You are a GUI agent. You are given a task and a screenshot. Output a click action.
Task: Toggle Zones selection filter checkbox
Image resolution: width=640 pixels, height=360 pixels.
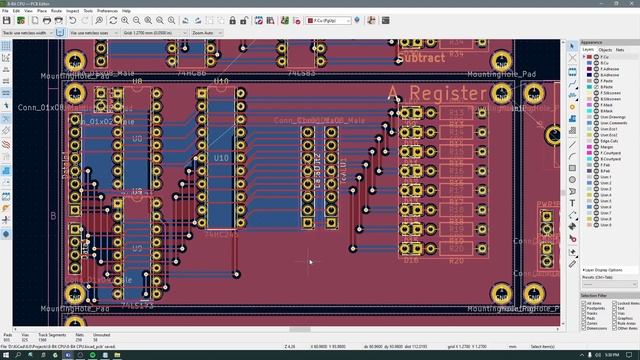point(584,323)
